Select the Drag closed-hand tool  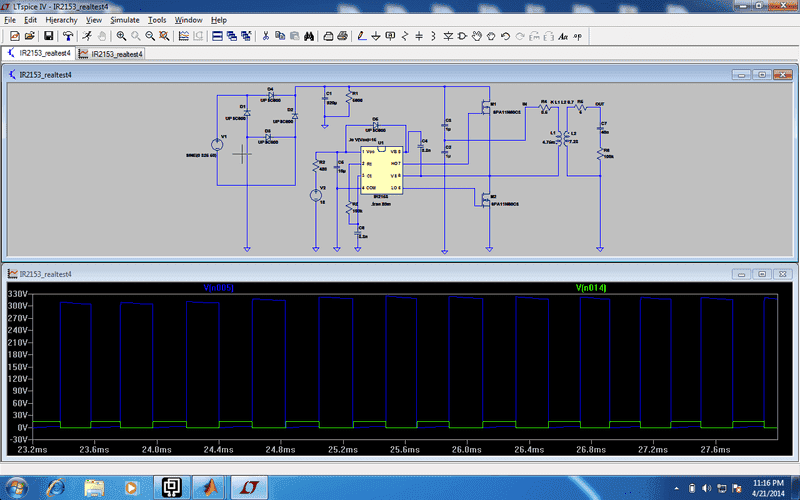[x=491, y=36]
